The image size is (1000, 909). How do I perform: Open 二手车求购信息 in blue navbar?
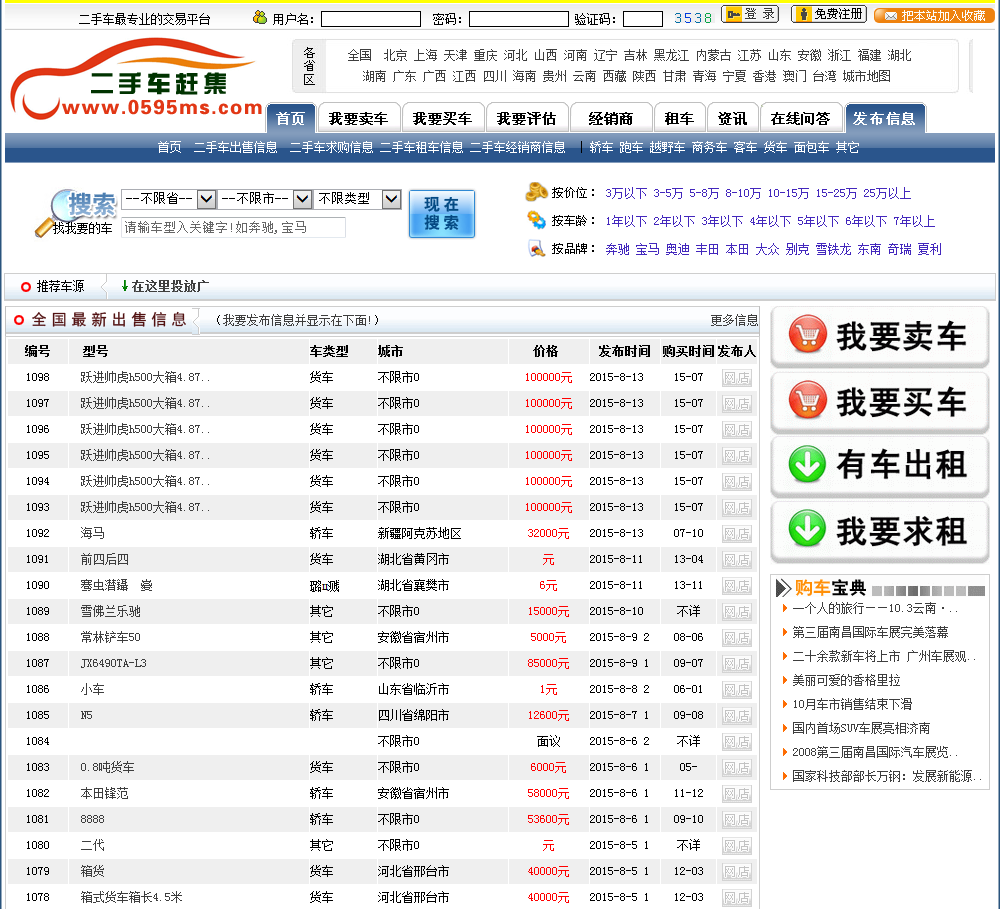click(x=332, y=148)
